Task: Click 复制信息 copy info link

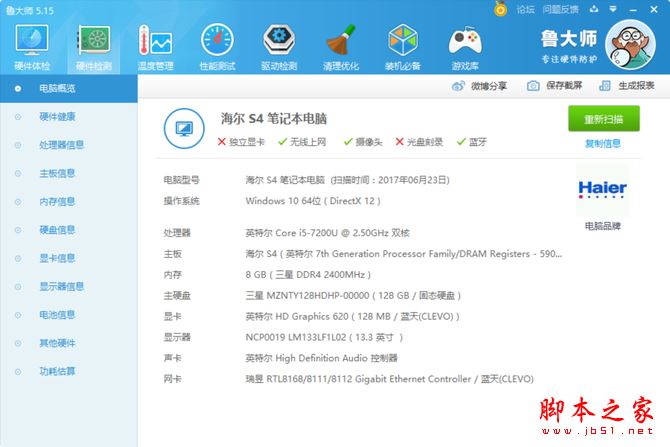Action: [x=602, y=144]
